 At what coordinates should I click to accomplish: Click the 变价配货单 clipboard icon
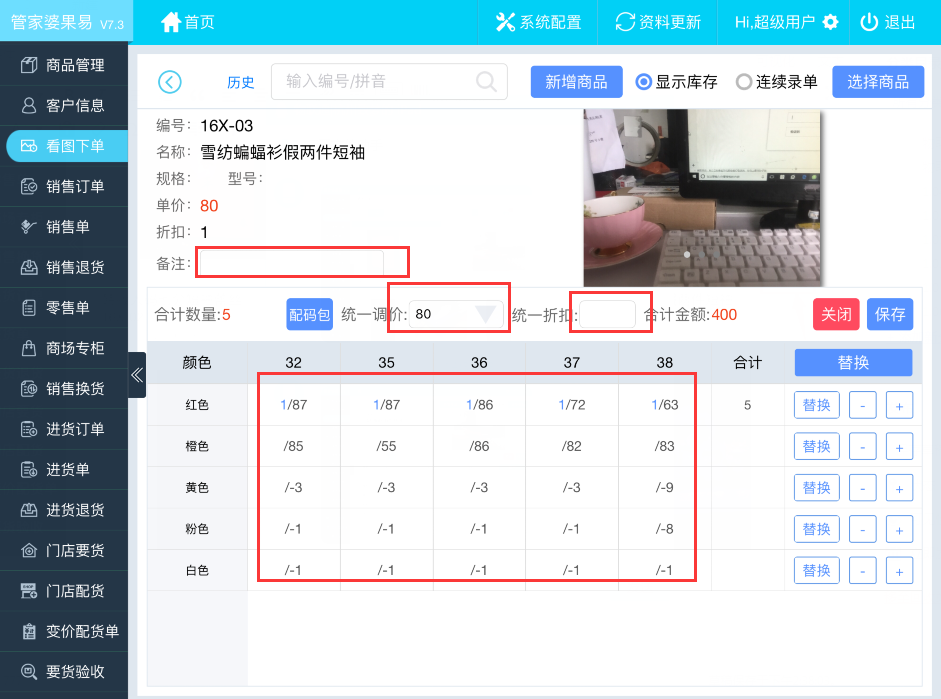[x=29, y=631]
